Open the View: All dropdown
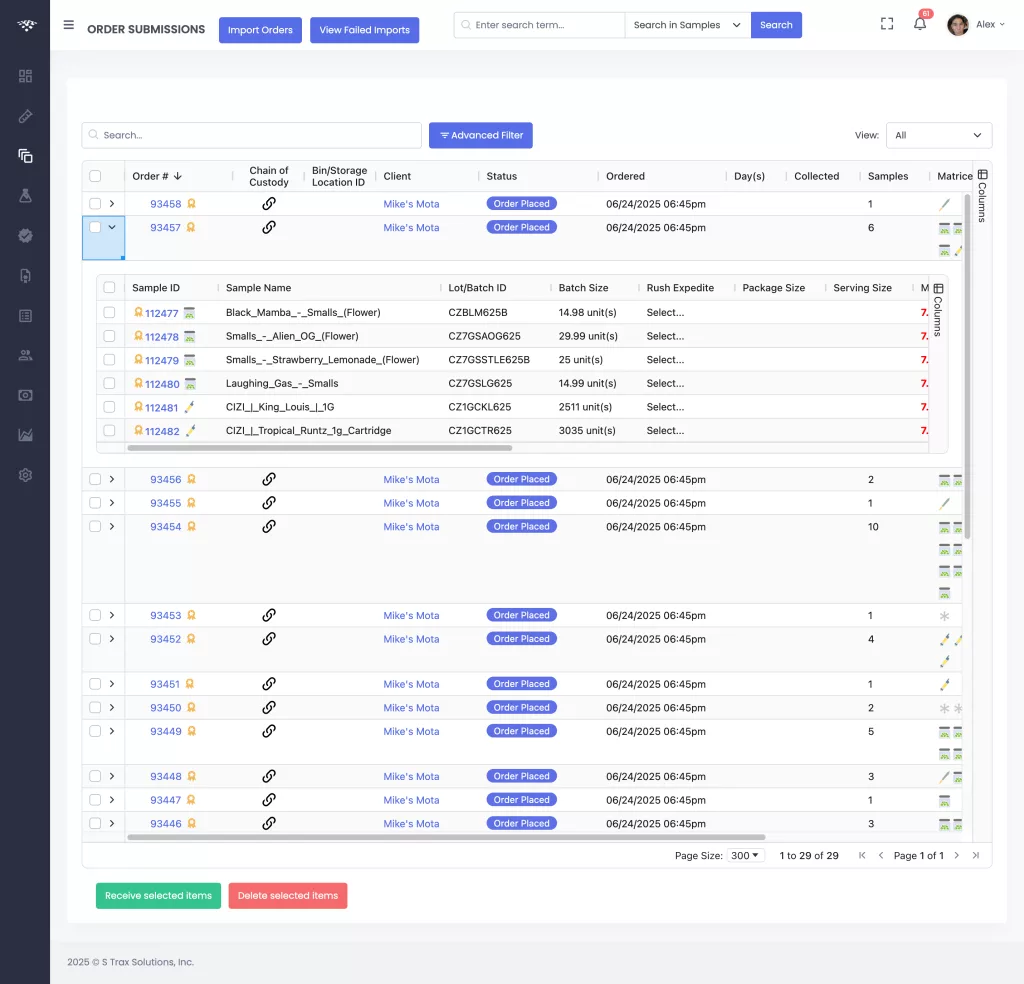The height and width of the screenshot is (984, 1024). [x=938, y=135]
